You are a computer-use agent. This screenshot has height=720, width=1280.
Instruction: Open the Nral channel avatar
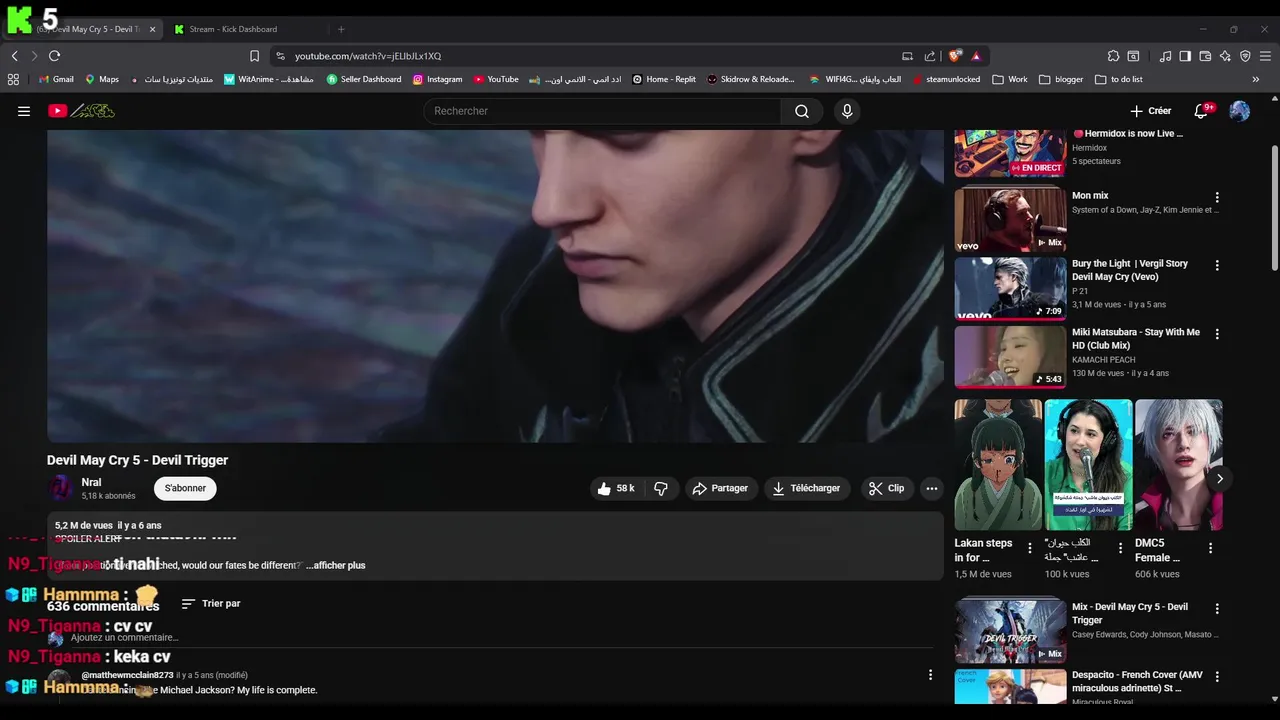click(x=61, y=488)
